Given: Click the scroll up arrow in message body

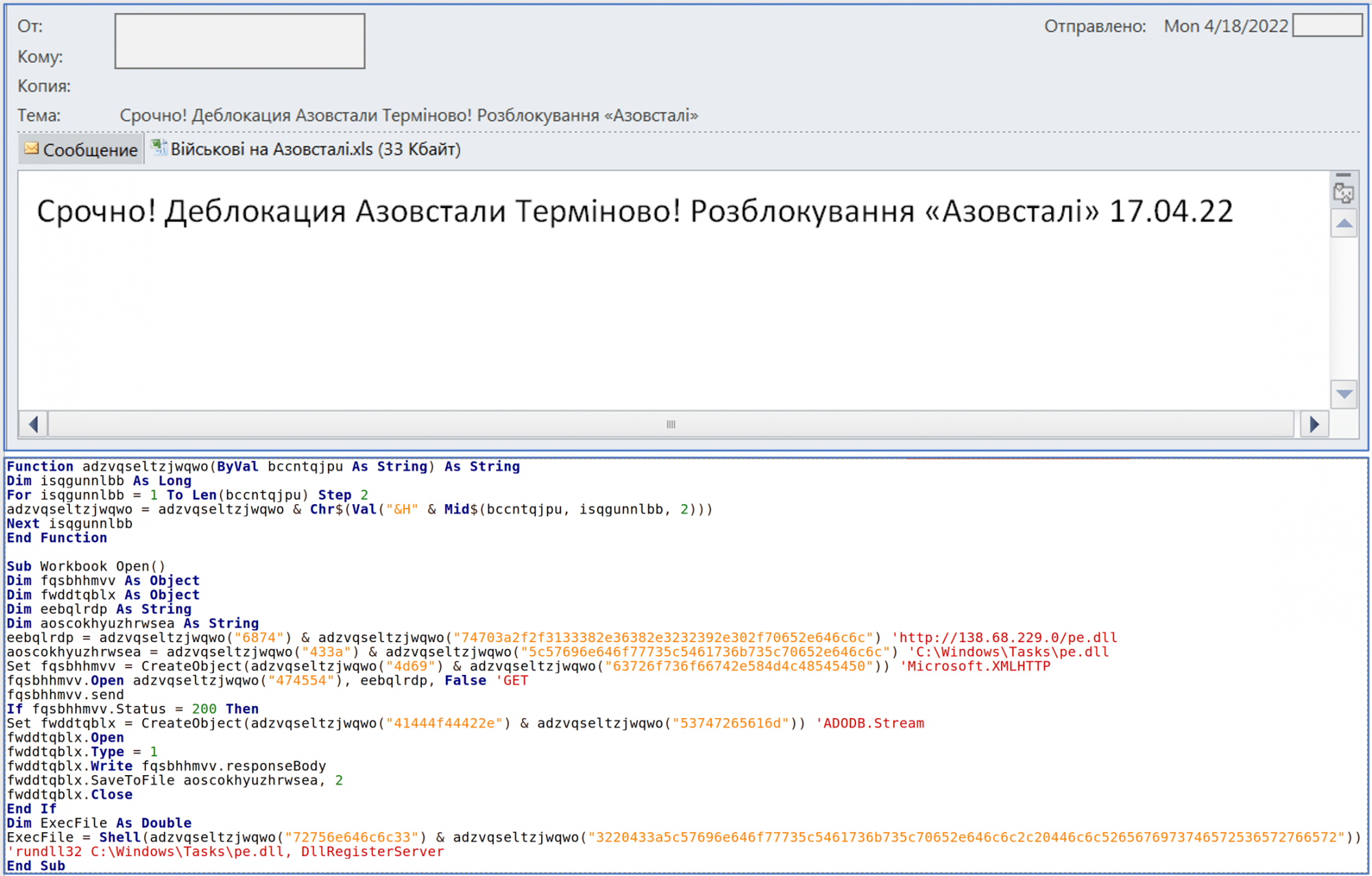Looking at the screenshot, I should (x=1344, y=224).
